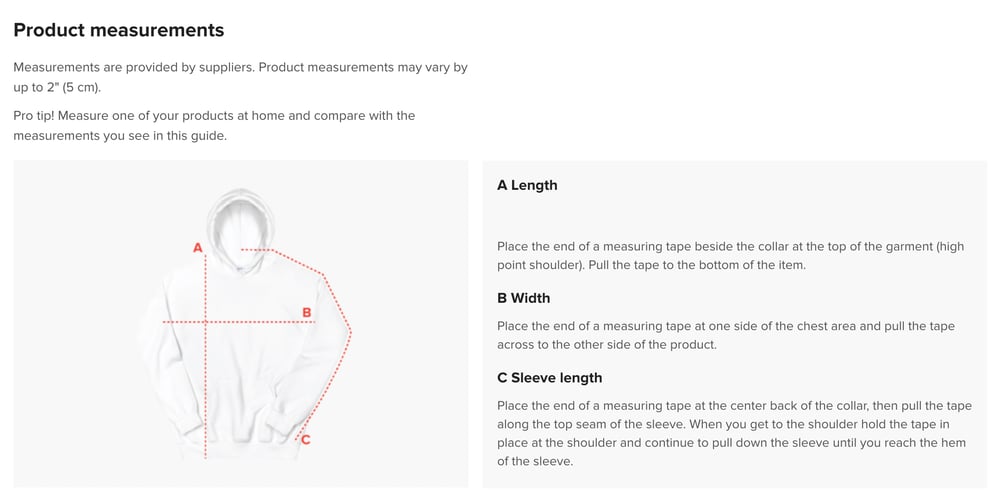Image resolution: width=1000 pixels, height=500 pixels.
Task: Click the "Product measurements" heading
Action: [x=118, y=31]
